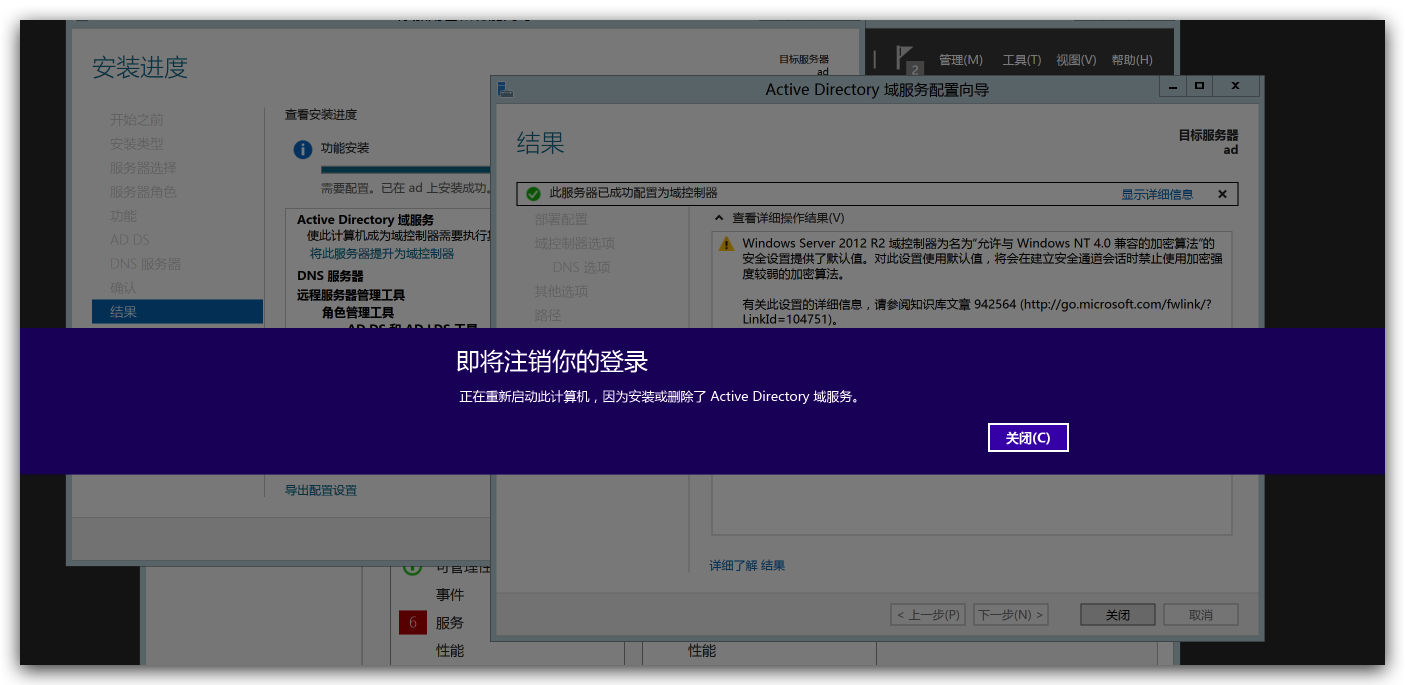Open the 工具(T) menu
The width and height of the screenshot is (1405, 685).
1021,60
